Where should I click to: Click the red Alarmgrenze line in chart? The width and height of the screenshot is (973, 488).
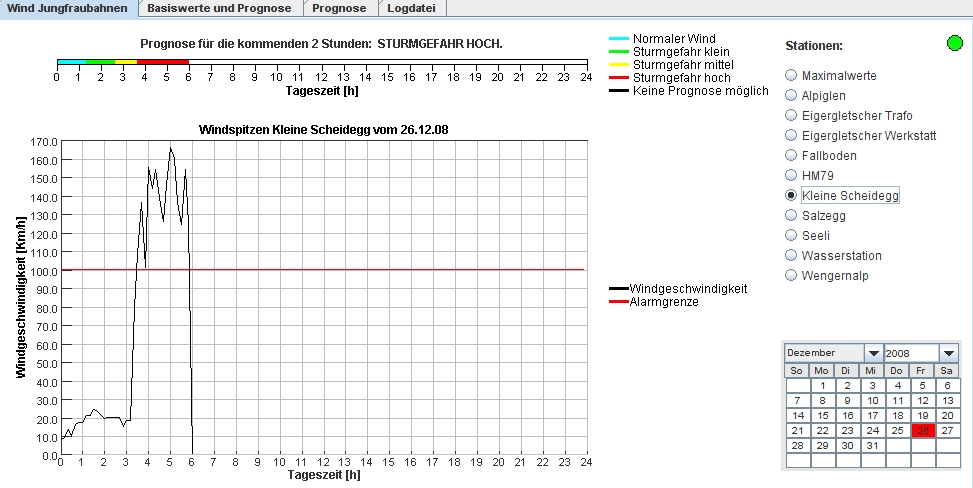[x=400, y=269]
